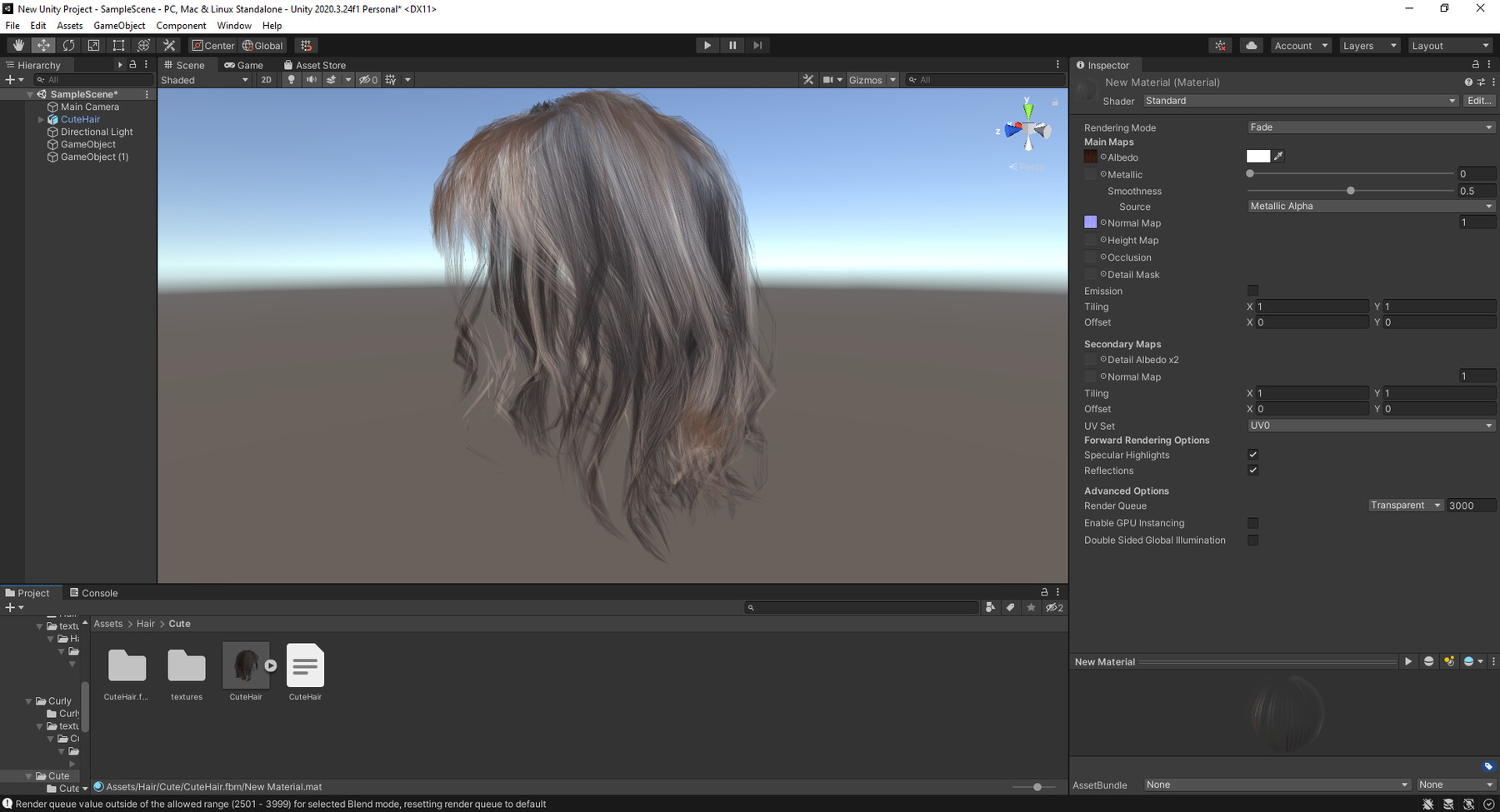This screenshot has width=1500, height=812.
Task: Open the Collab services icon
Action: [x=1220, y=46]
